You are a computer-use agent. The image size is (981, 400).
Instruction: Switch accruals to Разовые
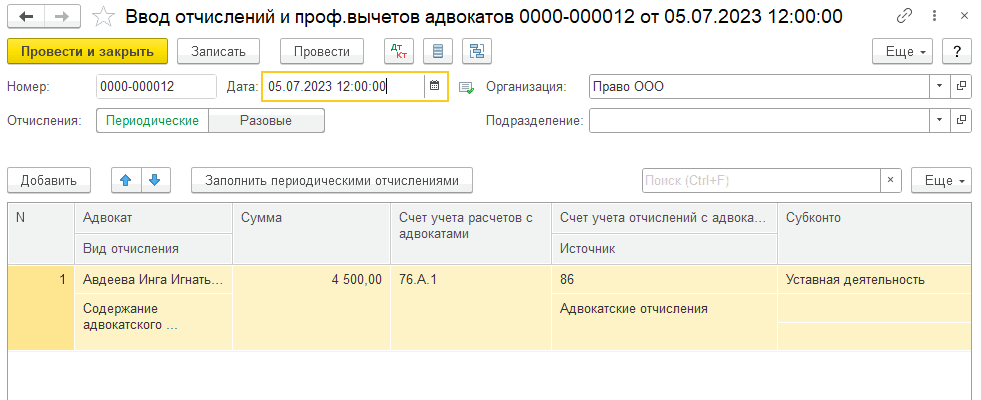click(x=267, y=121)
